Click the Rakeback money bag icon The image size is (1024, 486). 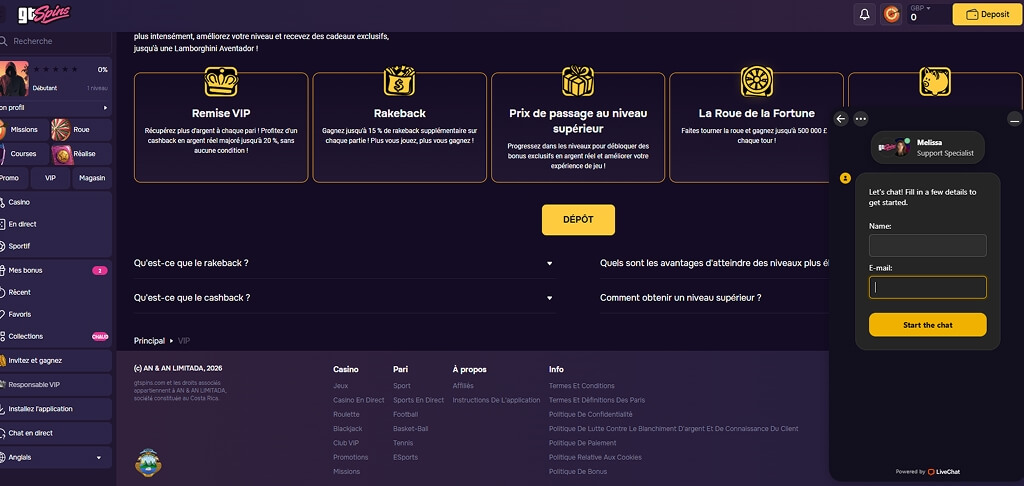coord(399,81)
